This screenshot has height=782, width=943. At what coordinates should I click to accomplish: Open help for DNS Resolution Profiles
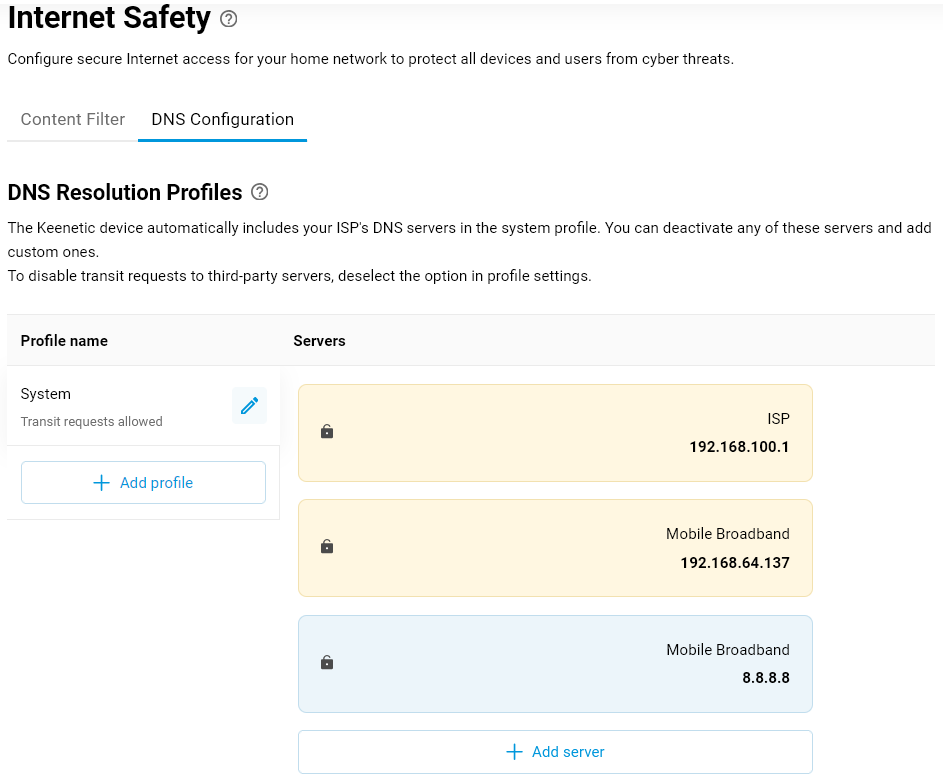260,192
